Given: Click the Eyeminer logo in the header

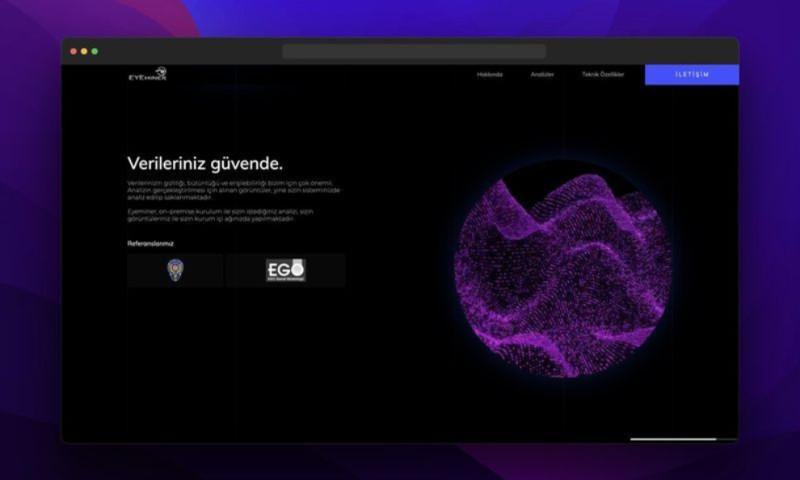Looking at the screenshot, I should click(x=147, y=74).
